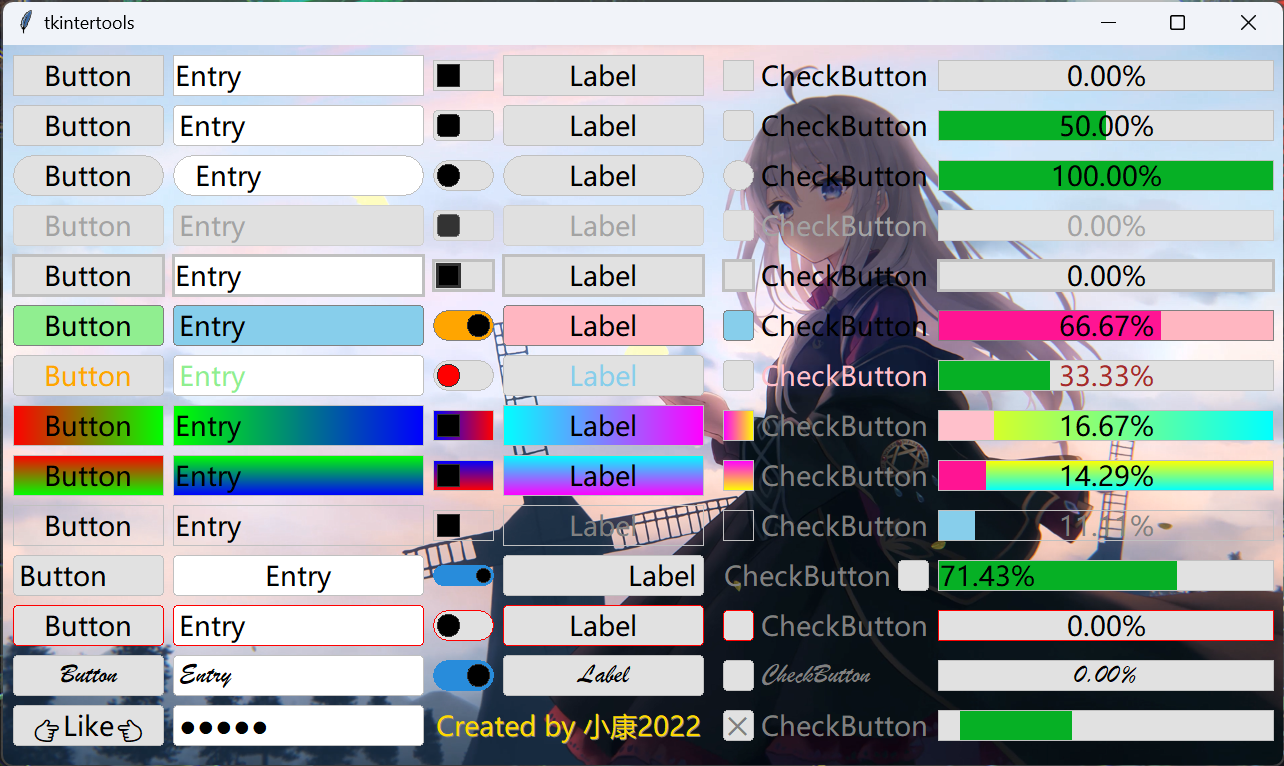Viewport: 1284px width, 766px height.
Task: Click the script-font Button
Action: click(x=88, y=676)
